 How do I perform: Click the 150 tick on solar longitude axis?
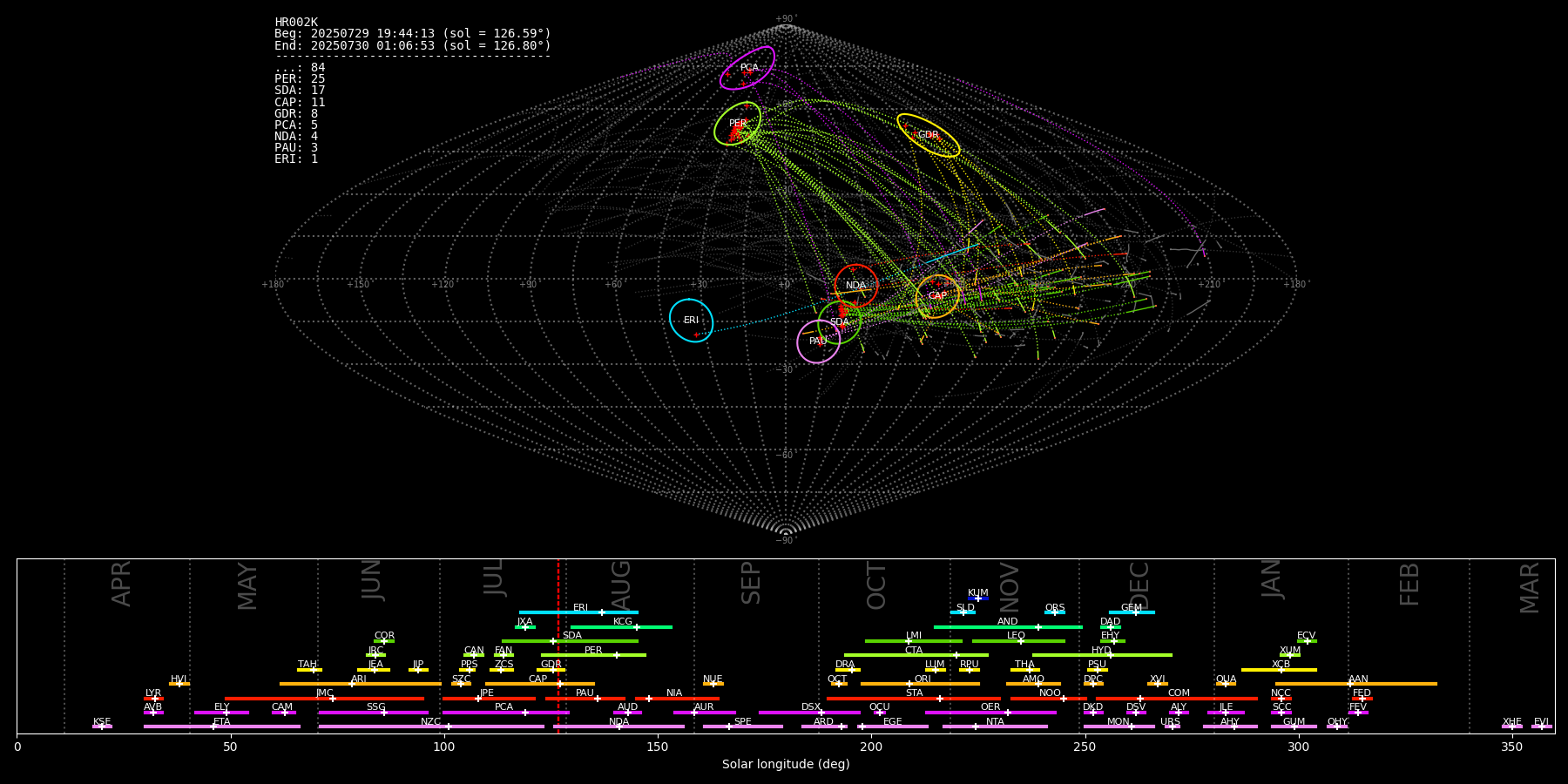click(658, 747)
